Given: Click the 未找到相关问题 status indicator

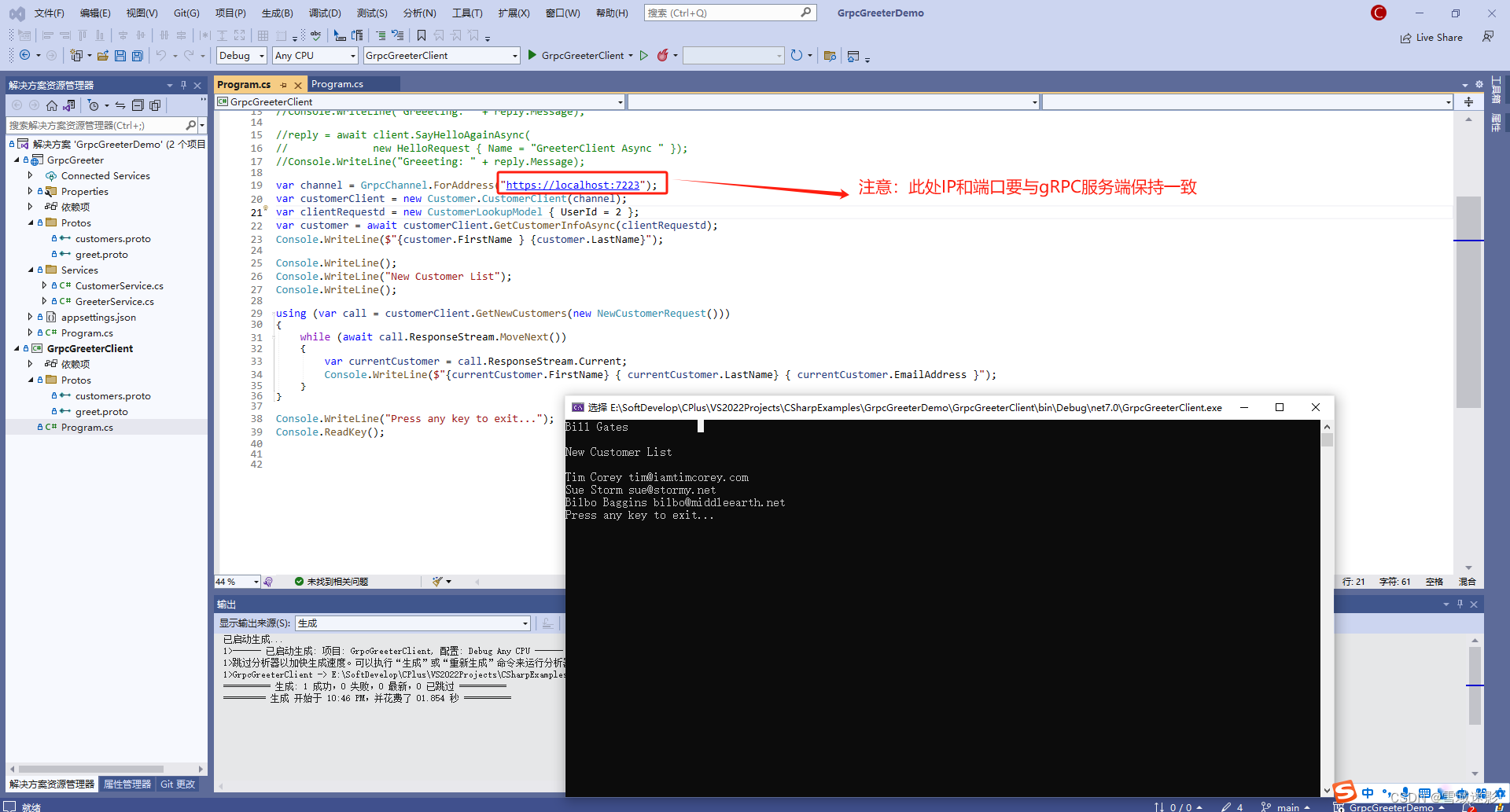Looking at the screenshot, I should point(331,582).
